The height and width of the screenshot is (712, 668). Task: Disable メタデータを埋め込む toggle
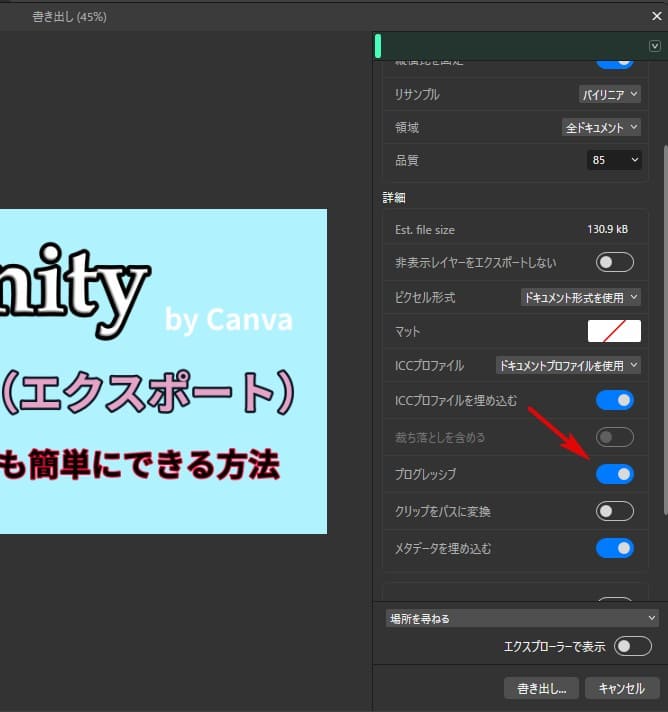point(615,548)
